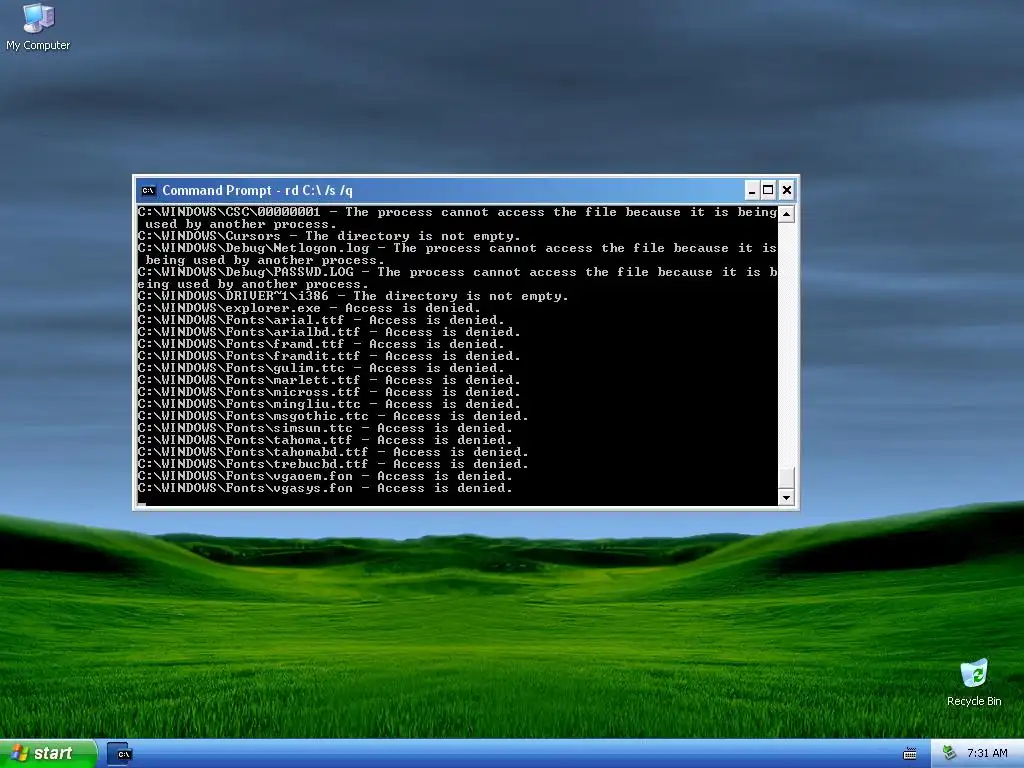Click the 'Command Prompt - rd C:\ /s /q' title

257,191
